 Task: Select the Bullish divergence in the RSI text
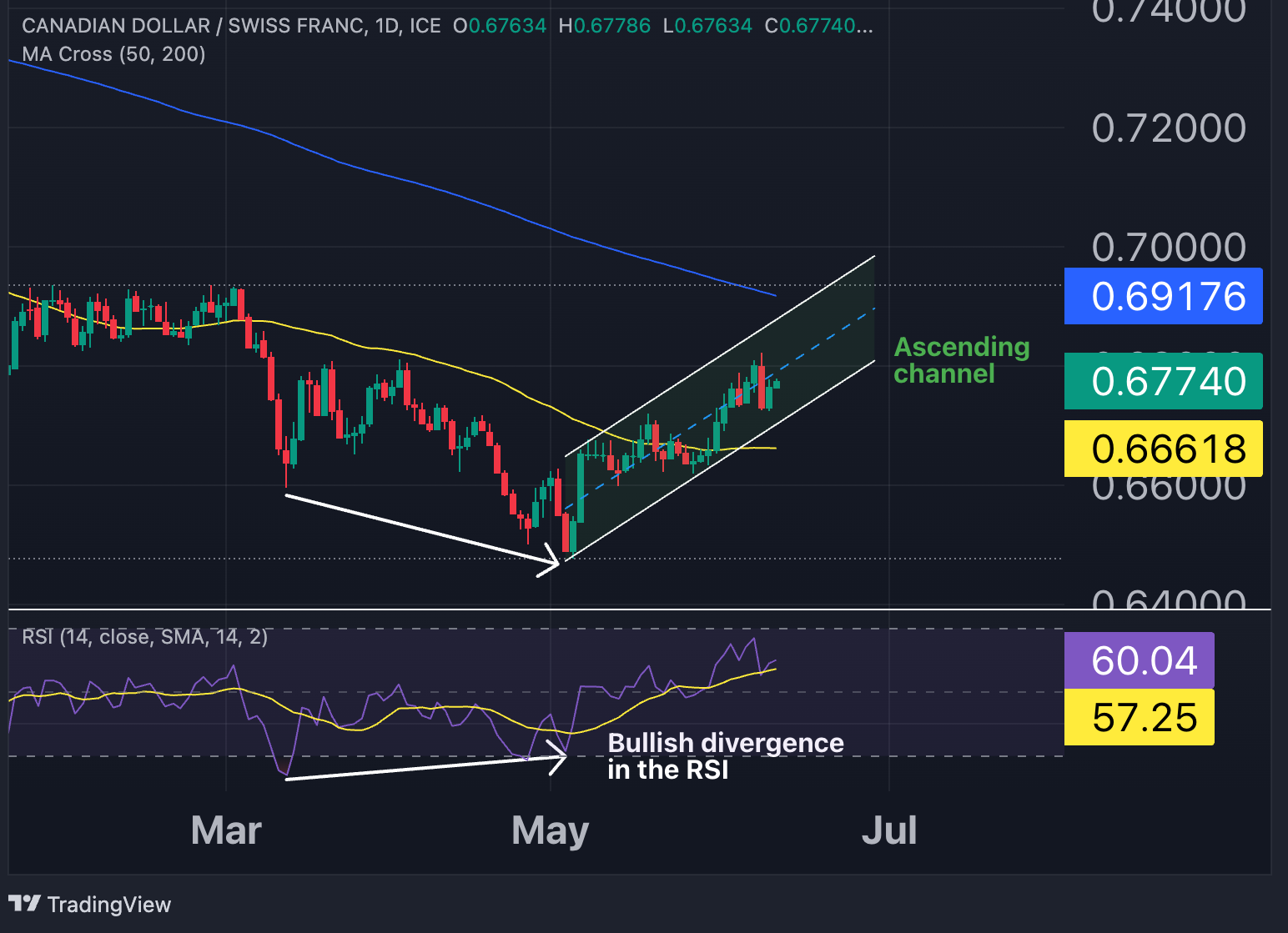726,755
